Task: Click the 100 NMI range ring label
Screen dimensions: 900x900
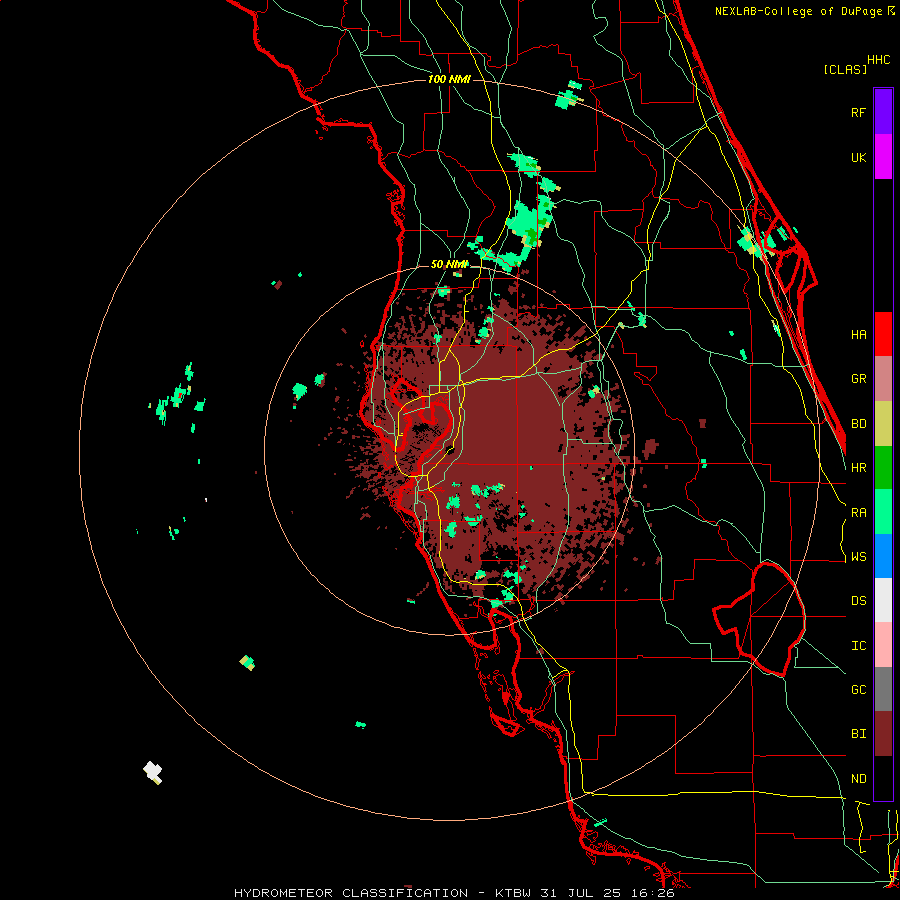Action: [x=449, y=79]
